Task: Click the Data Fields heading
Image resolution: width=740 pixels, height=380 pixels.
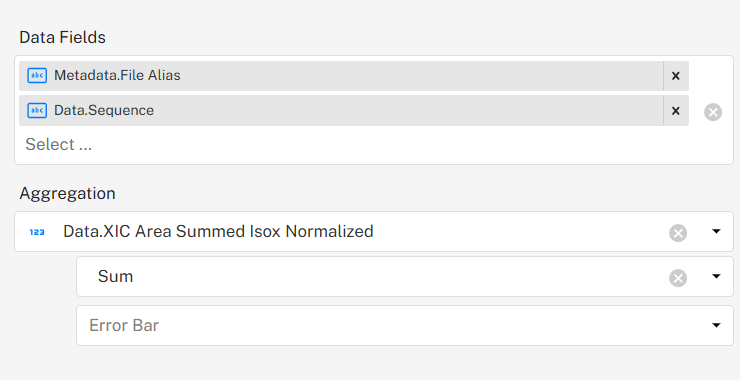Action: coord(62,37)
